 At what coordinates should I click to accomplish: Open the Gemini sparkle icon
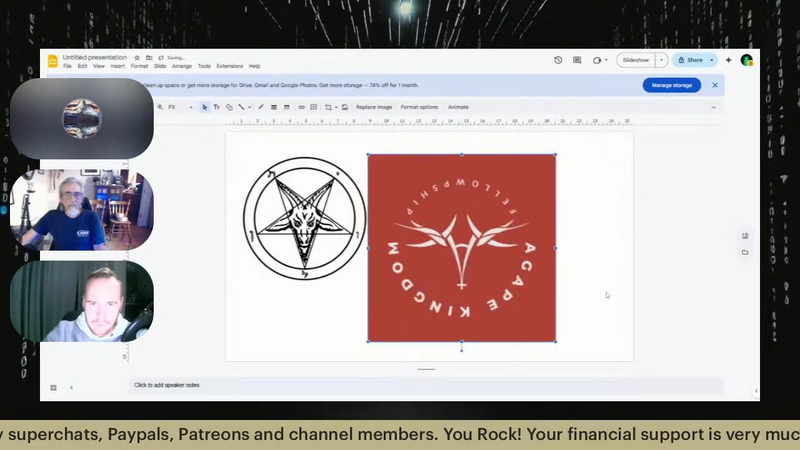pyautogui.click(x=729, y=60)
